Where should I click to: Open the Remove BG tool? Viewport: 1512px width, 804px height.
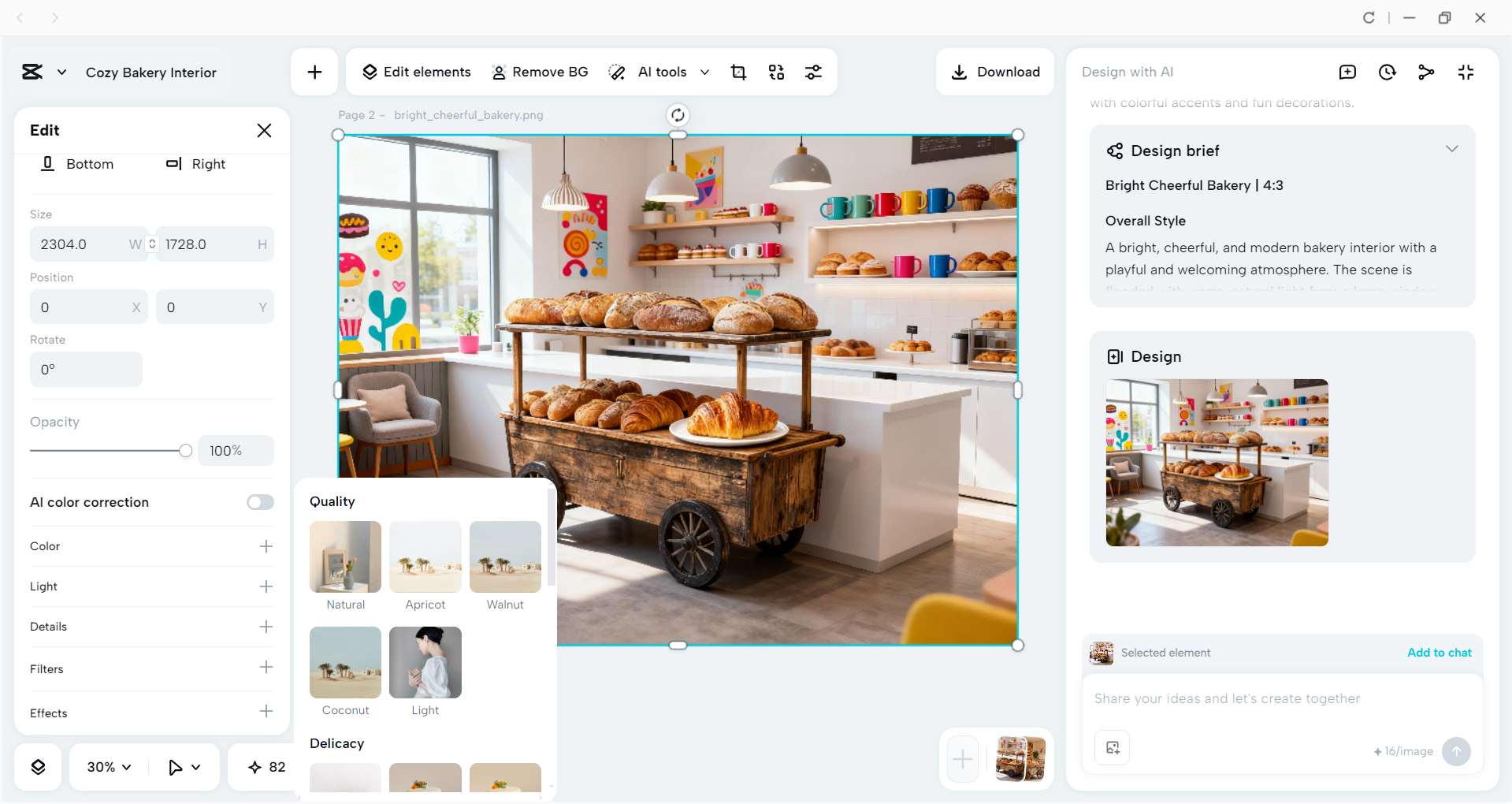[x=540, y=72]
